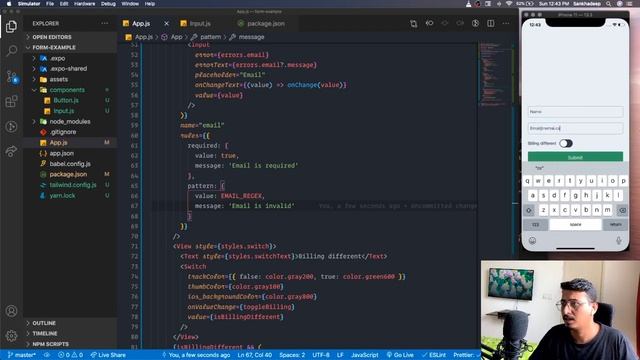Expand the OPEN EDITORS section
This screenshot has height=360, width=640.
70,37
